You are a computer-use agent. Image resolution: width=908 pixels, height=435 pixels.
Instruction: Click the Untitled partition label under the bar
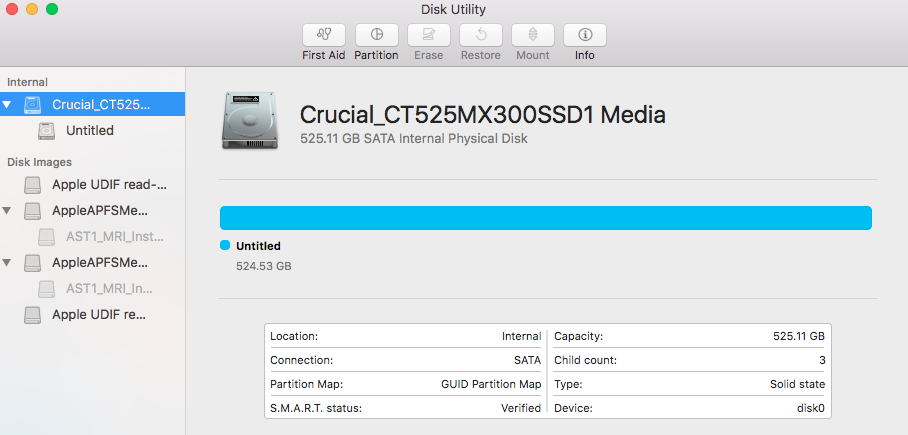(x=258, y=246)
